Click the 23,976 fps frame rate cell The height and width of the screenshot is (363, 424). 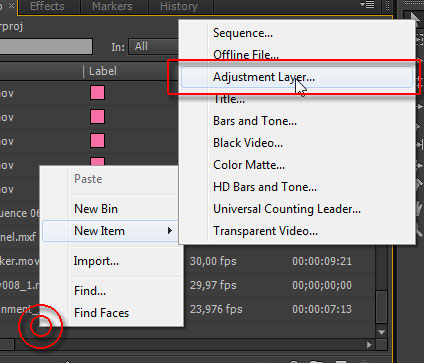pos(216,309)
